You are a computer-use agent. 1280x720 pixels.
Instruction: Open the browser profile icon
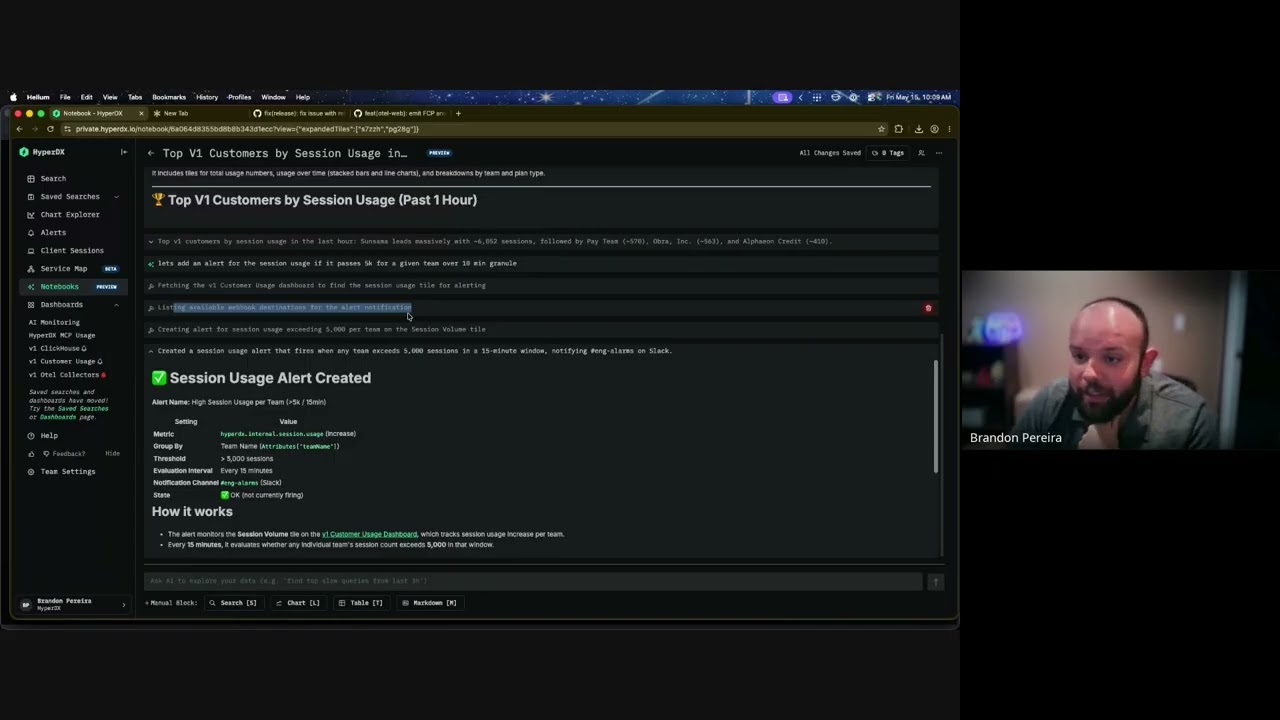point(934,129)
